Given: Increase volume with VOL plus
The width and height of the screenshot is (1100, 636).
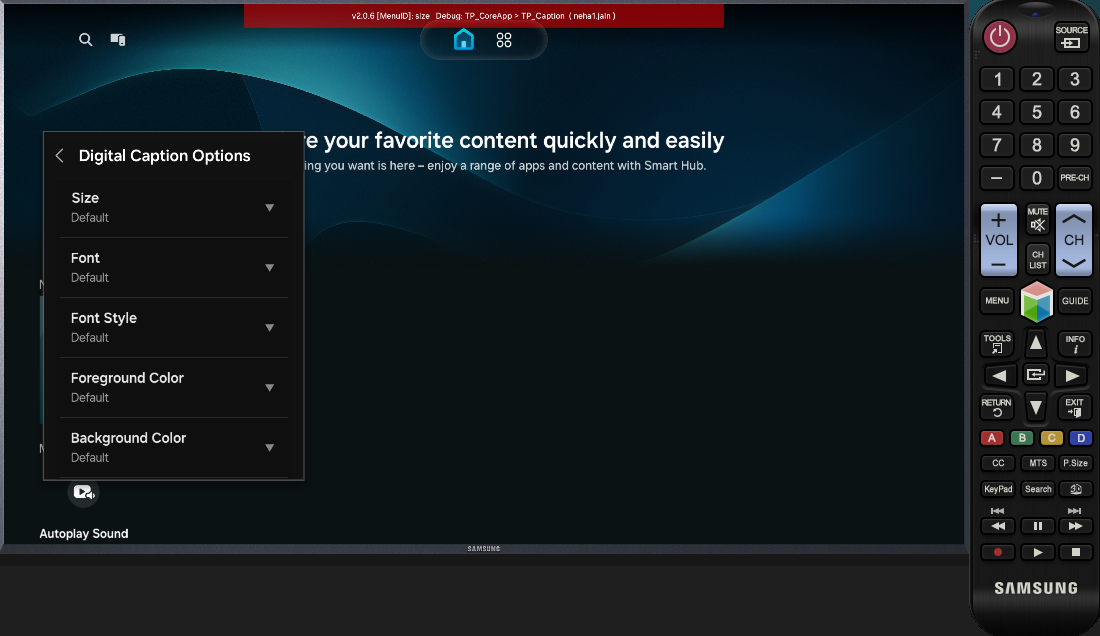Looking at the screenshot, I should pos(998,218).
